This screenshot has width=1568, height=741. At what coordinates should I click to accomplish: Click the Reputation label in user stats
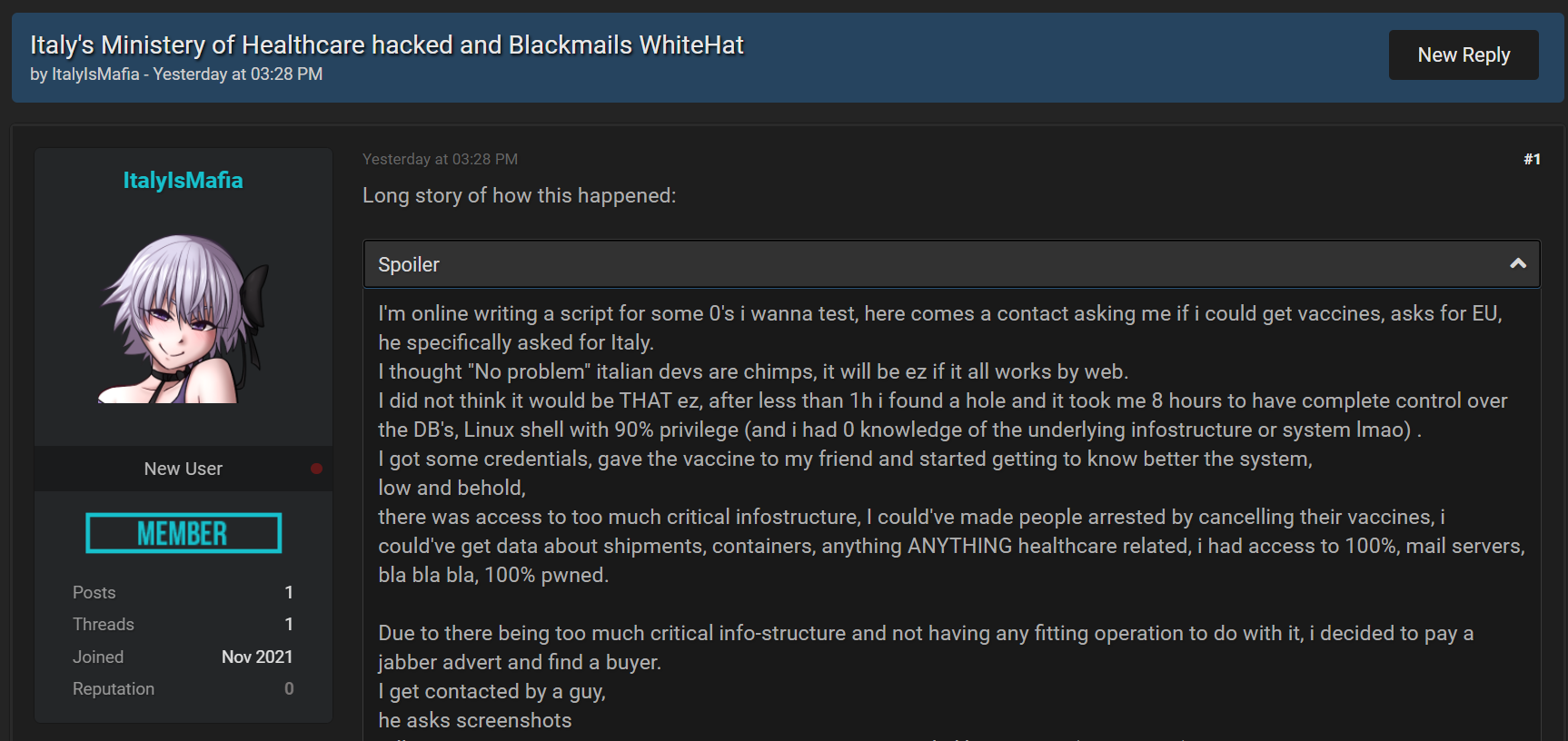[114, 688]
